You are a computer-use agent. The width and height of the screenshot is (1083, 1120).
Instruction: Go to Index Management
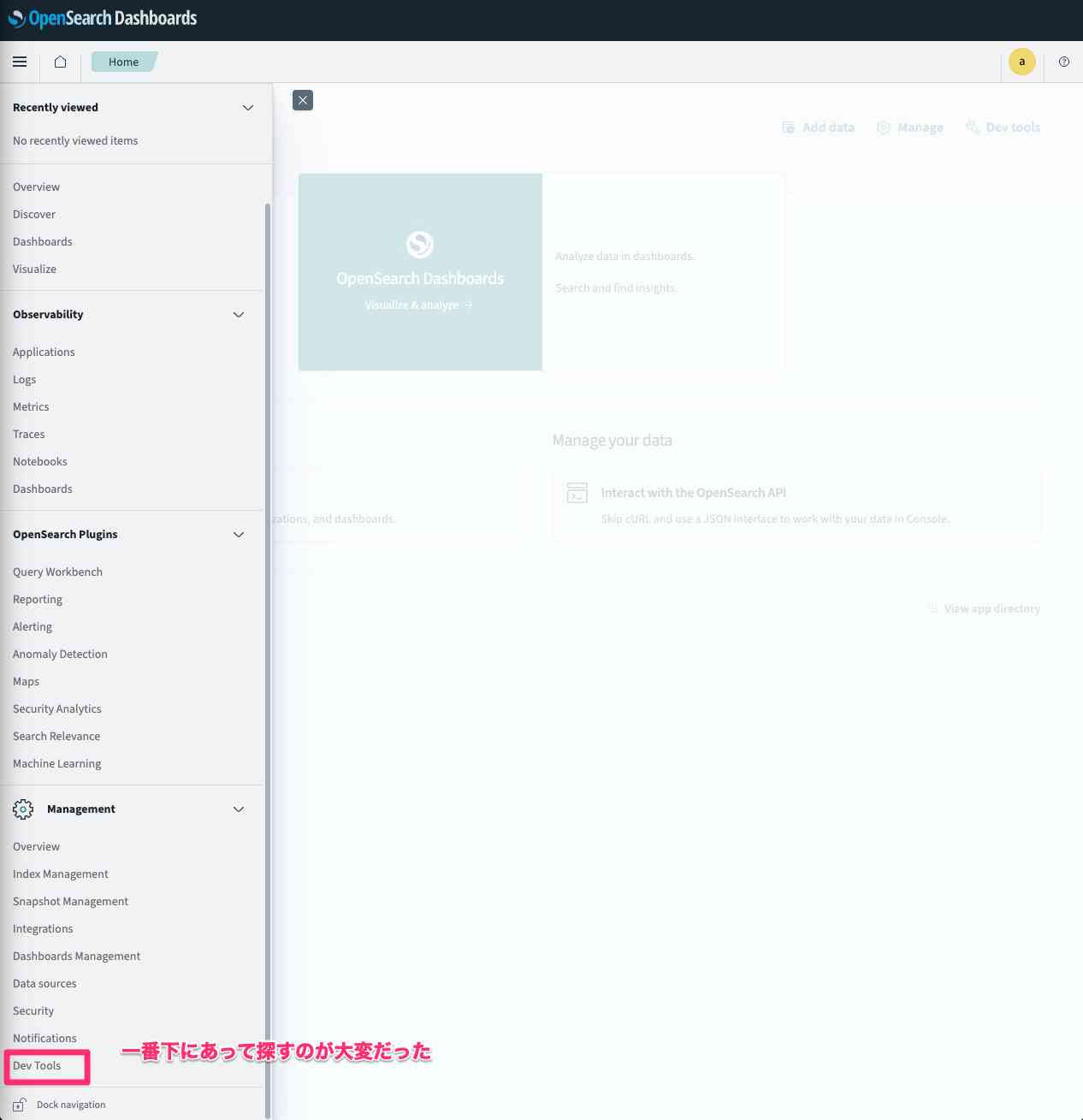pos(61,874)
